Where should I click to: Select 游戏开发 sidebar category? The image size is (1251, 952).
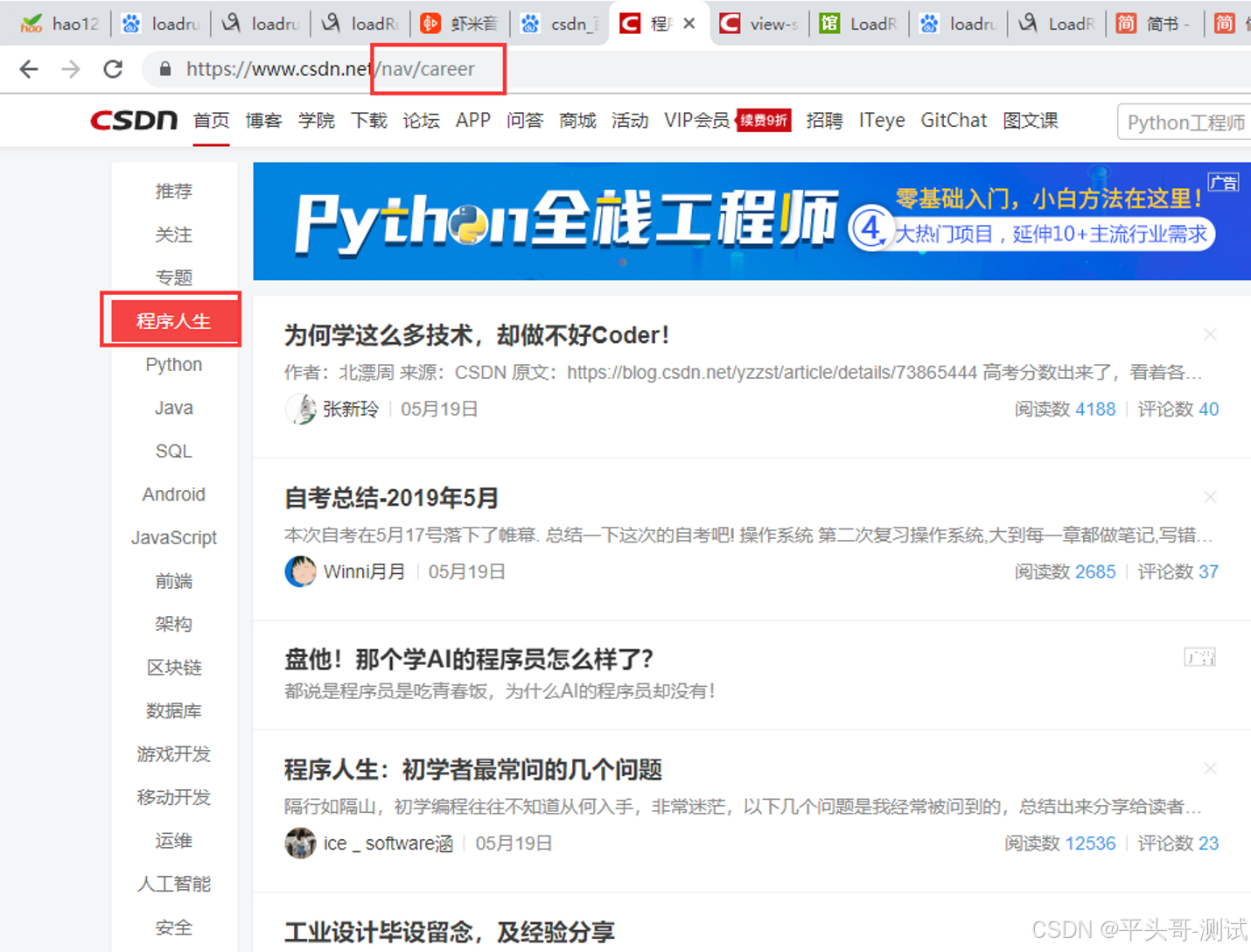coord(174,754)
